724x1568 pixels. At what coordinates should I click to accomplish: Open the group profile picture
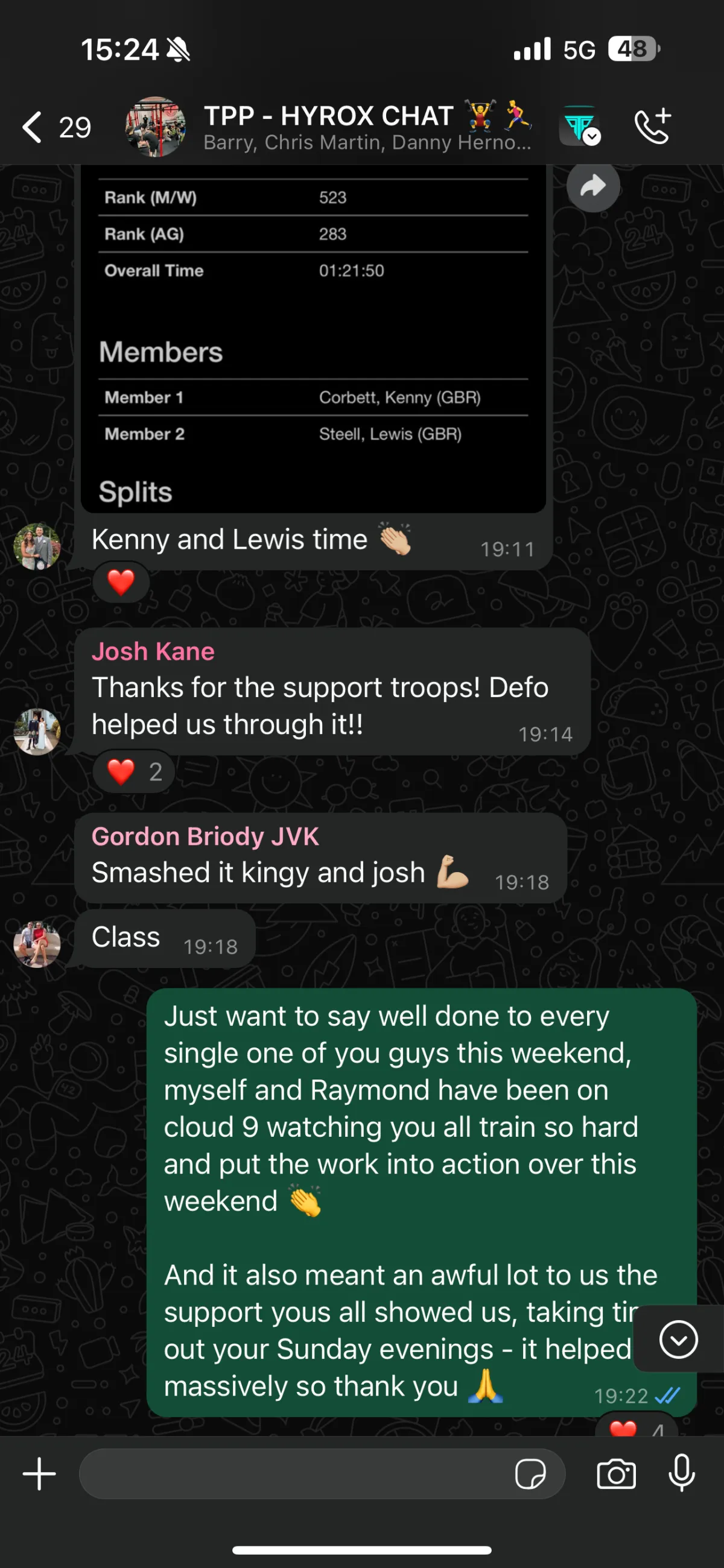coord(155,127)
